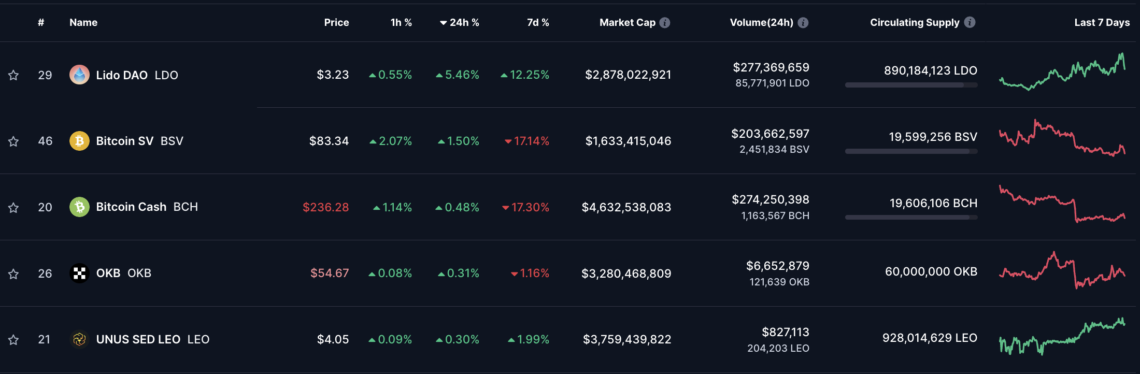Click the Lido DAO coin logo
1140x374 pixels.
(x=79, y=75)
